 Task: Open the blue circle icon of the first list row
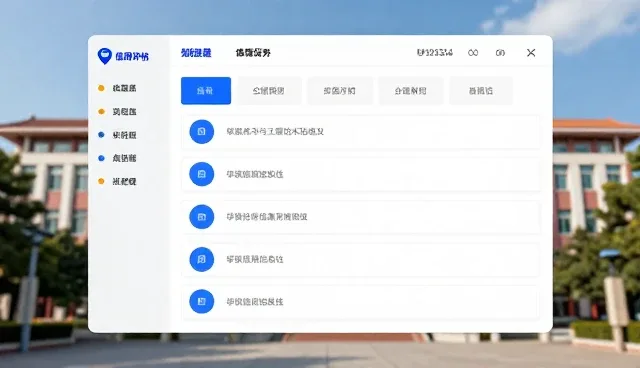point(202,131)
